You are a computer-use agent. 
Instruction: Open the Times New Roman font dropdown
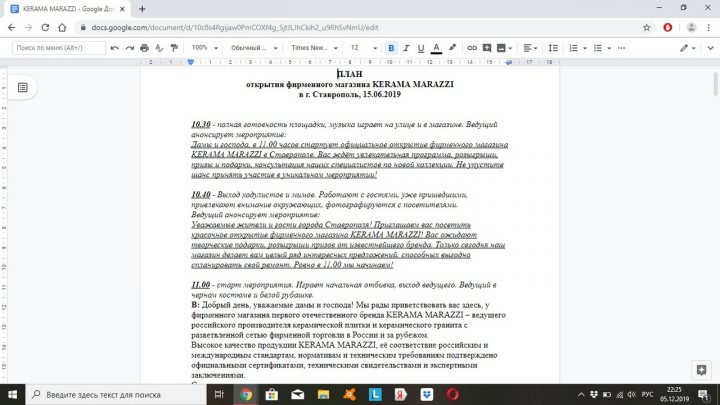(x=314, y=48)
